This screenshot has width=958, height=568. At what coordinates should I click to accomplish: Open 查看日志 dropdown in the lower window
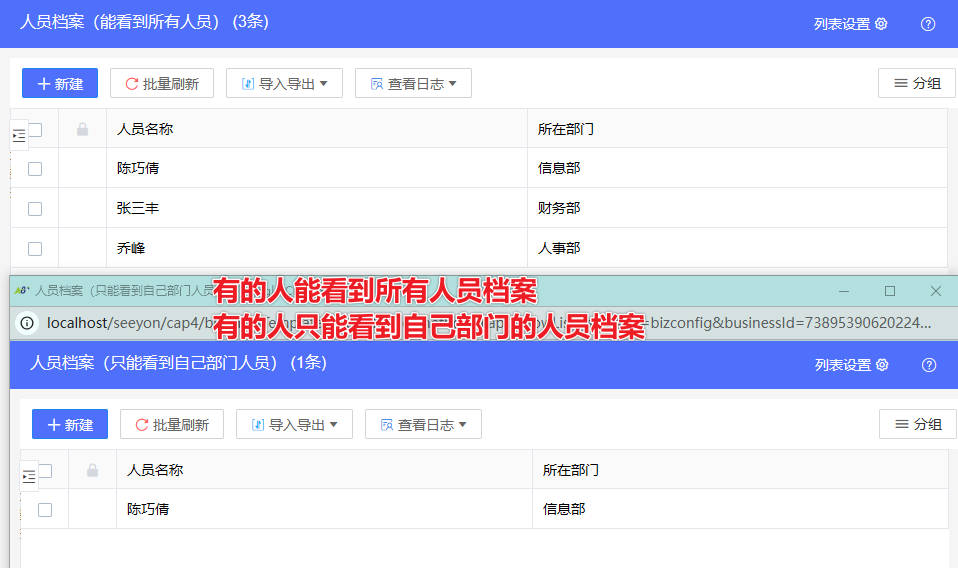(423, 425)
